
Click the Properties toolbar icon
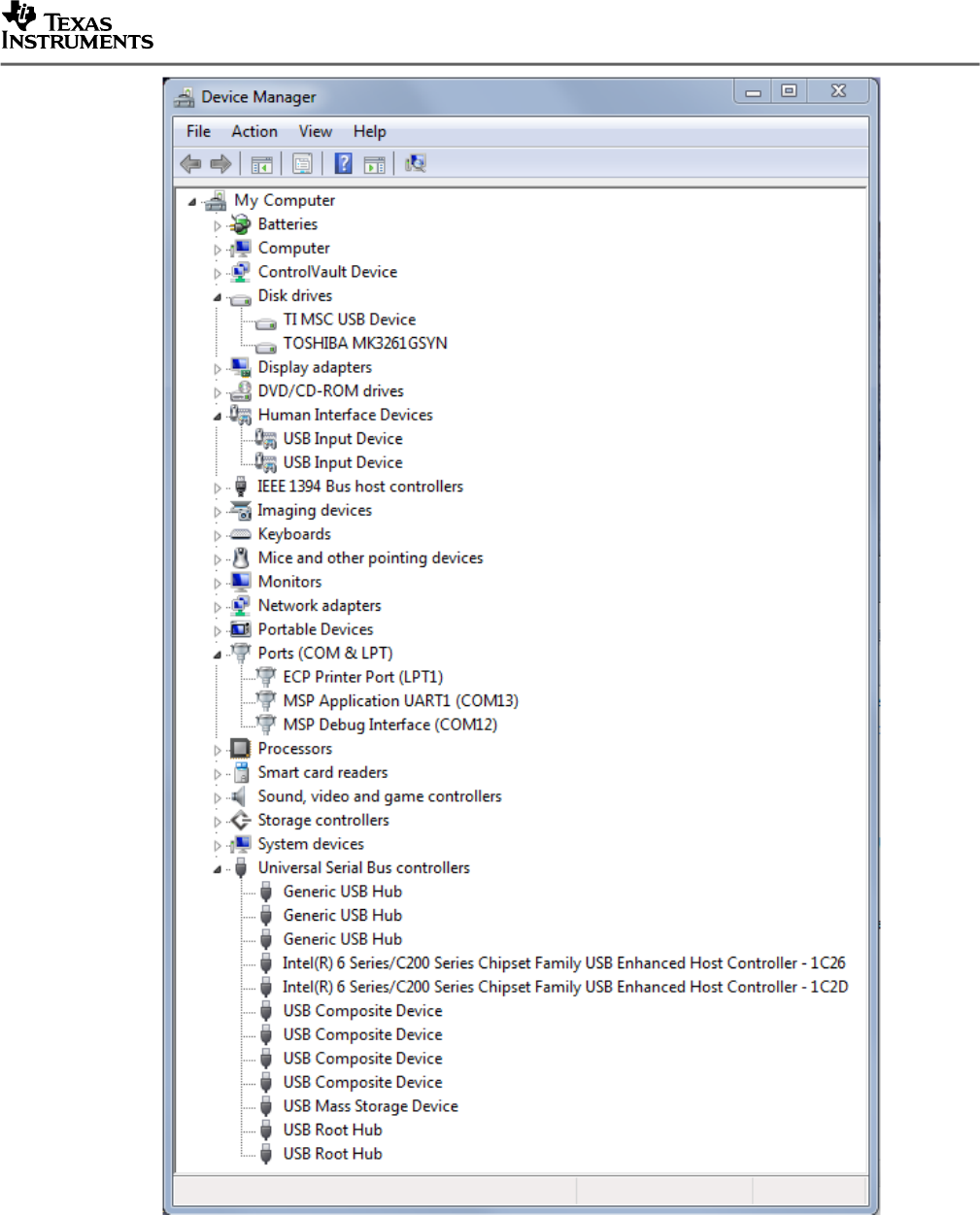(x=302, y=164)
